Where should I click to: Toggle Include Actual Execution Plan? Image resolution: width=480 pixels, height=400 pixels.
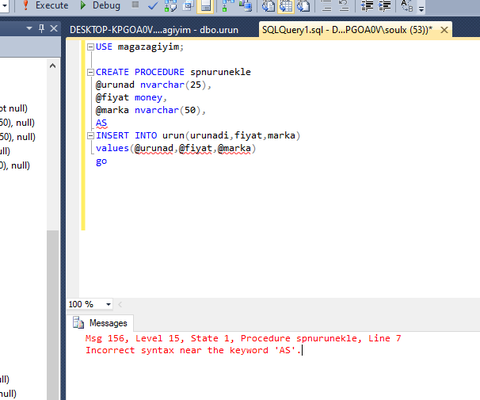[x=227, y=6]
